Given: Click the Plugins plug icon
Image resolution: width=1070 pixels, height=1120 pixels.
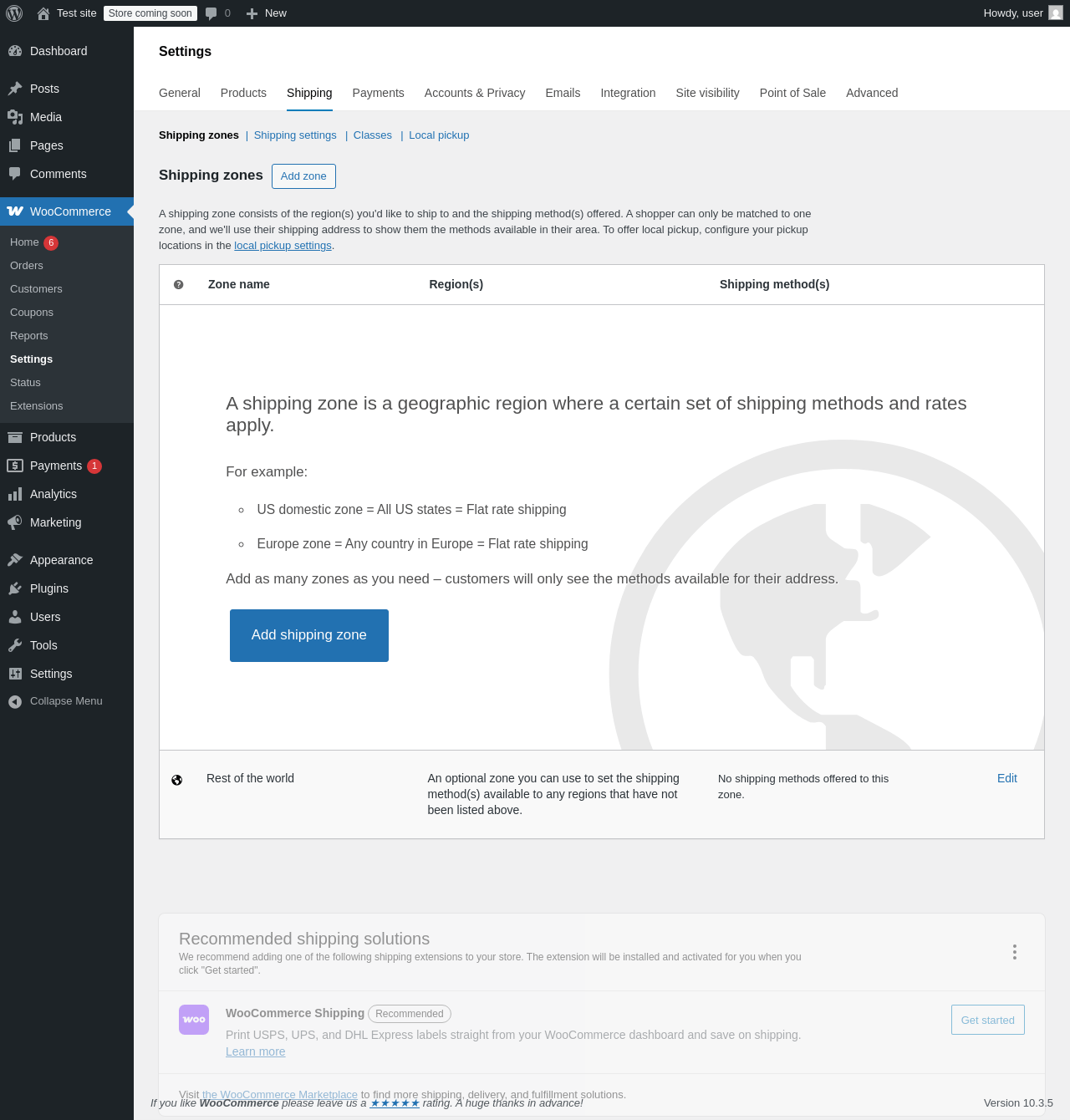Looking at the screenshot, I should coord(15,588).
